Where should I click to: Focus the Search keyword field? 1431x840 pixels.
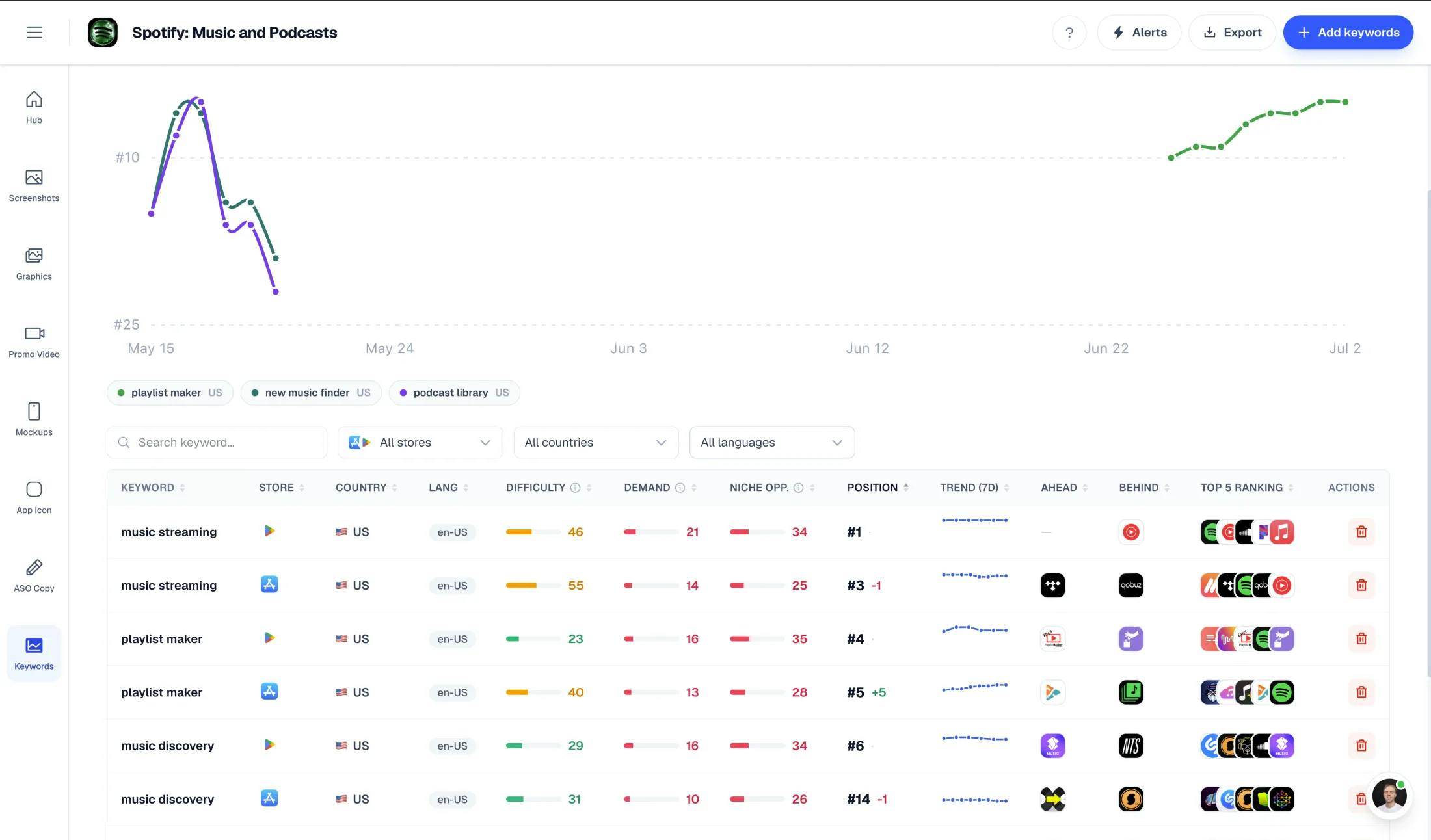pos(217,442)
